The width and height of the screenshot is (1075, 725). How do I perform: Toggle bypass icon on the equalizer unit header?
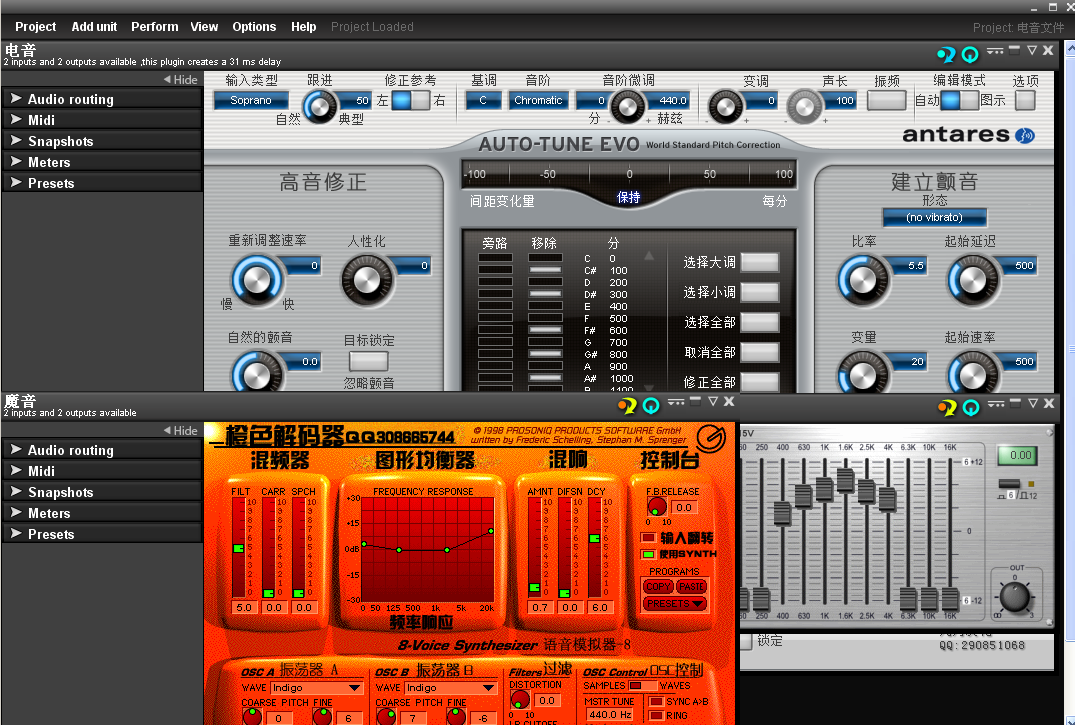(x=947, y=407)
